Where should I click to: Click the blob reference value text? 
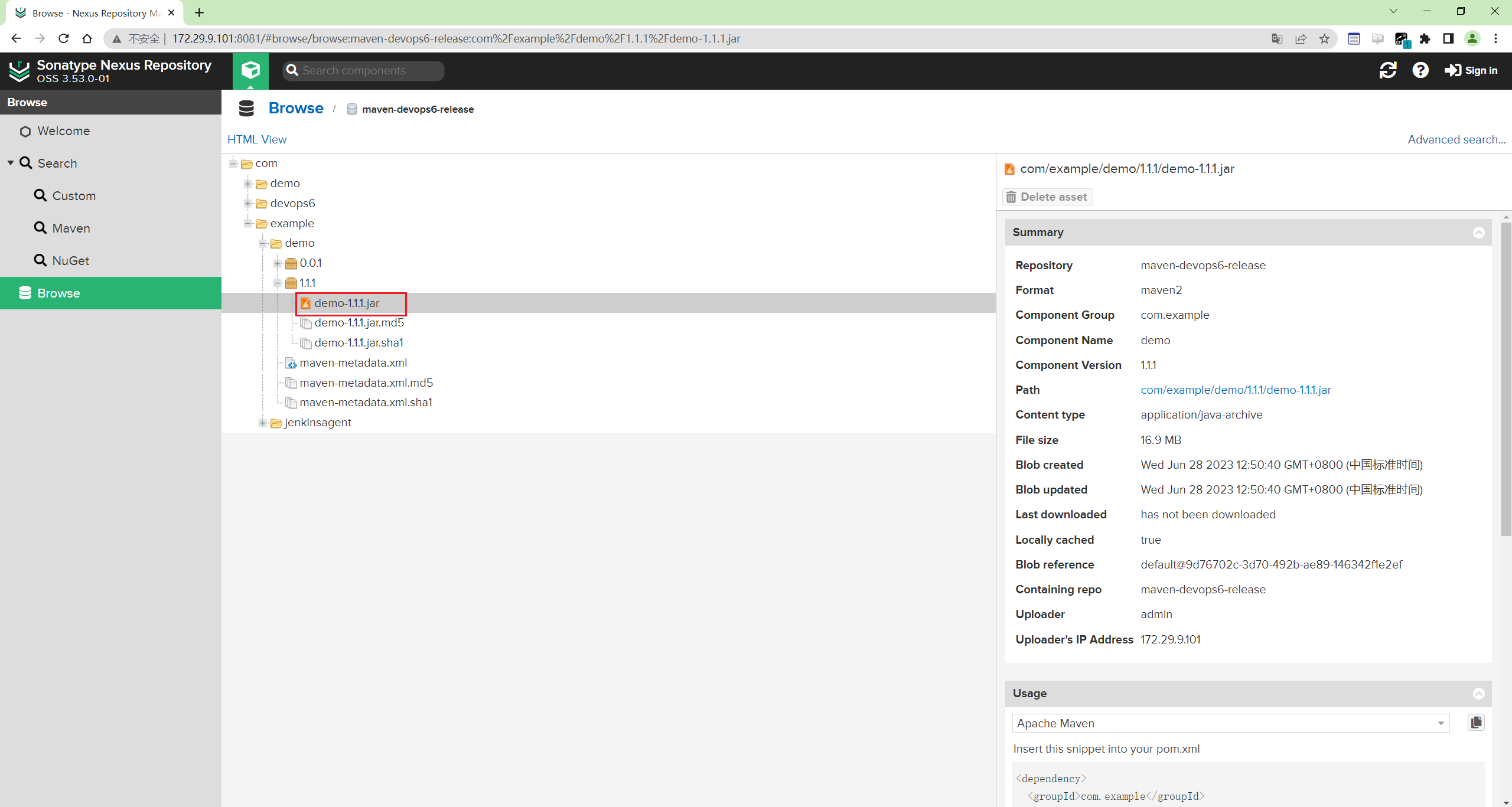1271,565
